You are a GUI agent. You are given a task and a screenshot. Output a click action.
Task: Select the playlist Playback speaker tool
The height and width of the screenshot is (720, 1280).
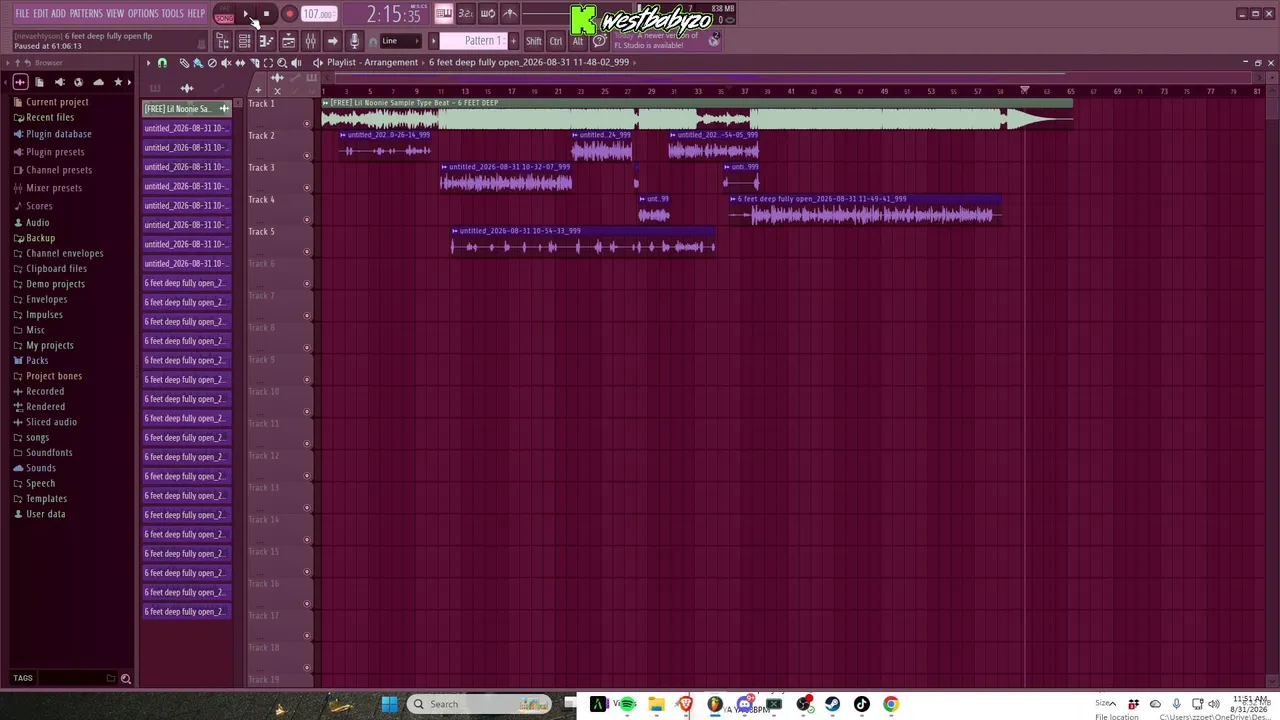click(296, 62)
